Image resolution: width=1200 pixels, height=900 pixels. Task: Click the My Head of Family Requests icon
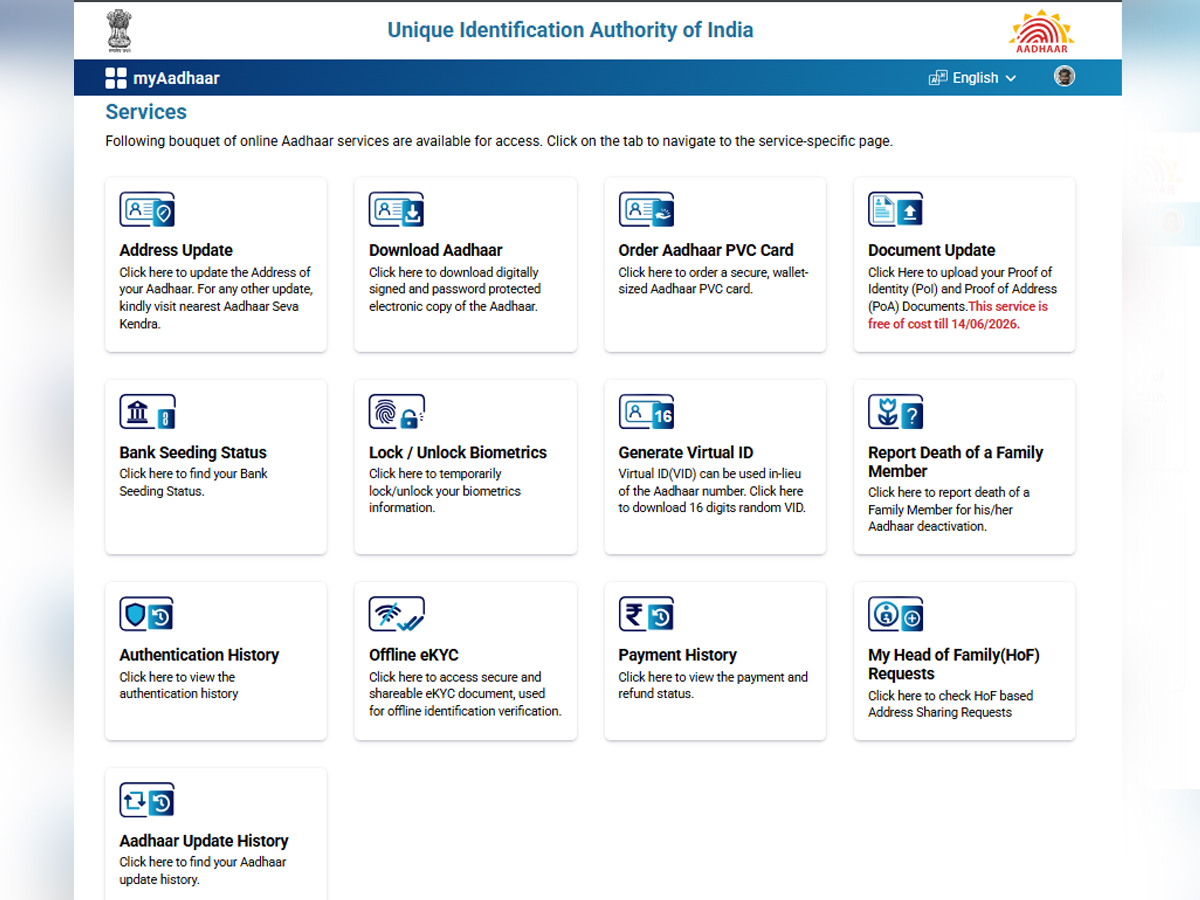[x=895, y=614]
